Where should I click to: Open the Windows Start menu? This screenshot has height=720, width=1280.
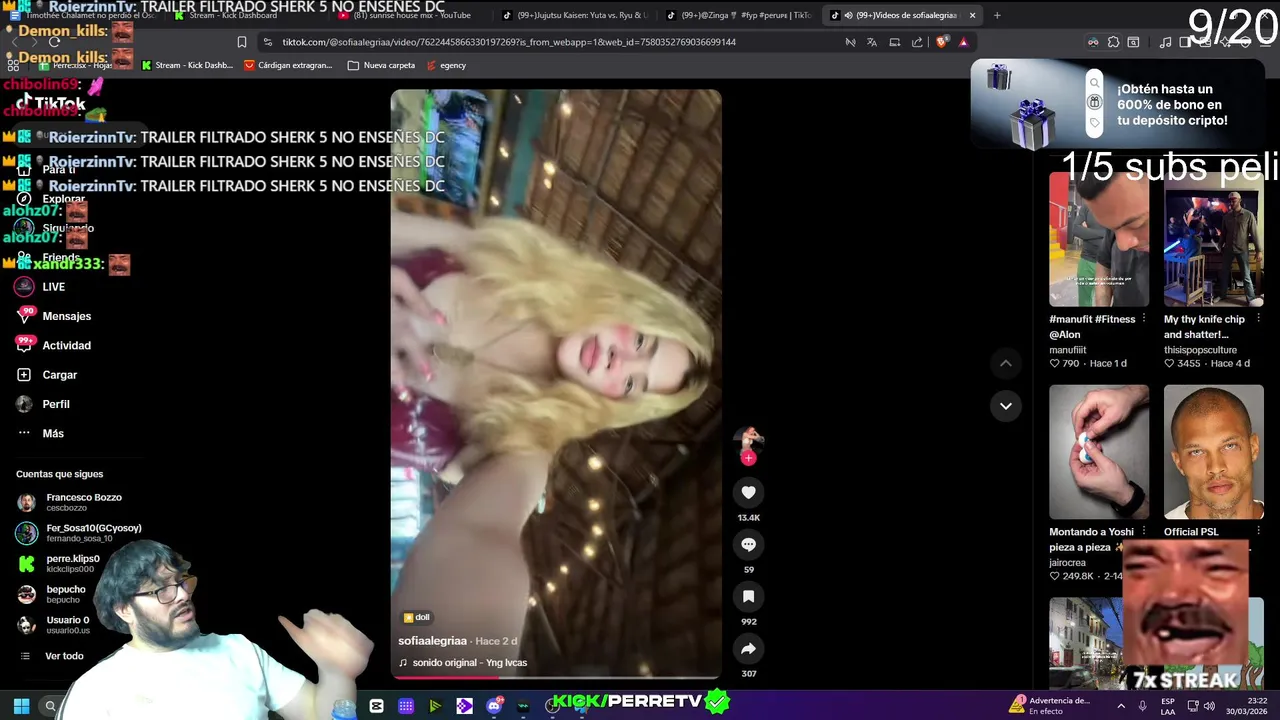tap(21, 706)
